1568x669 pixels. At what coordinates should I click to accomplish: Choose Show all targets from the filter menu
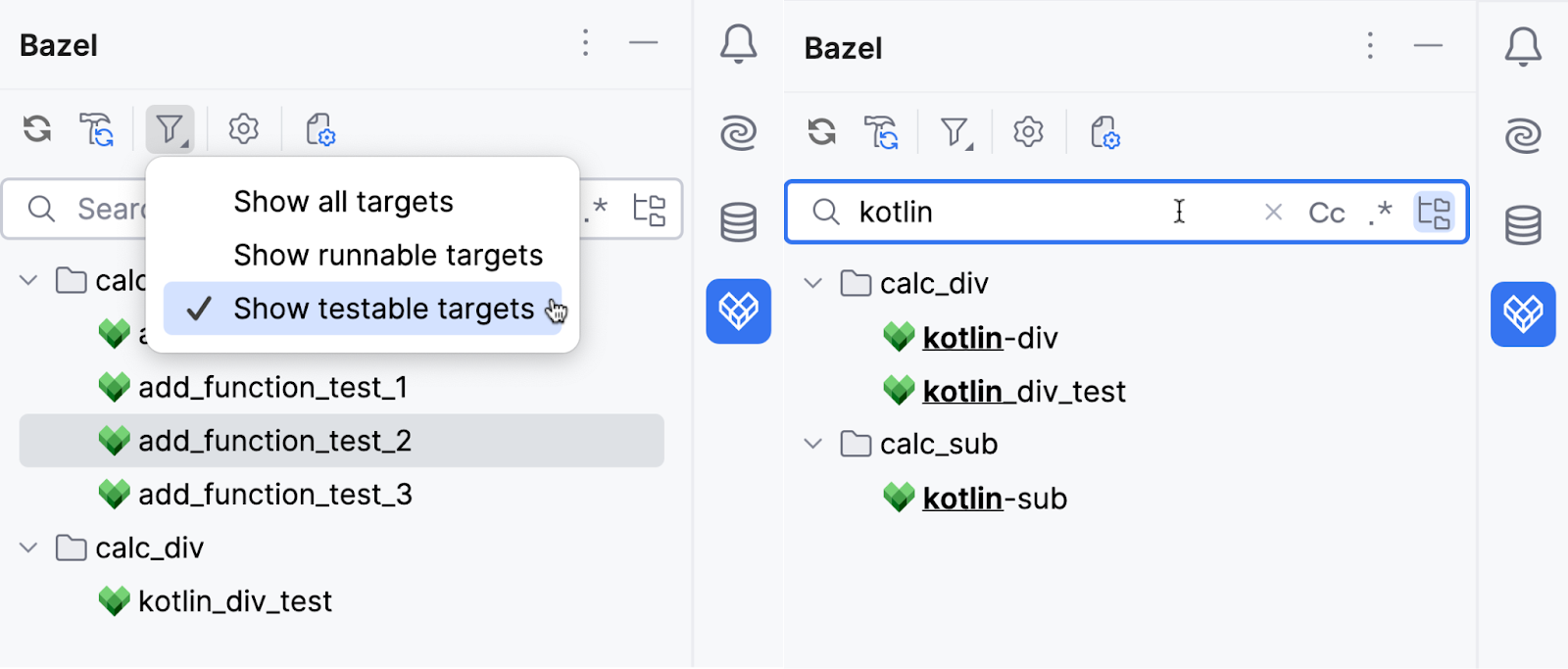pyautogui.click(x=343, y=202)
